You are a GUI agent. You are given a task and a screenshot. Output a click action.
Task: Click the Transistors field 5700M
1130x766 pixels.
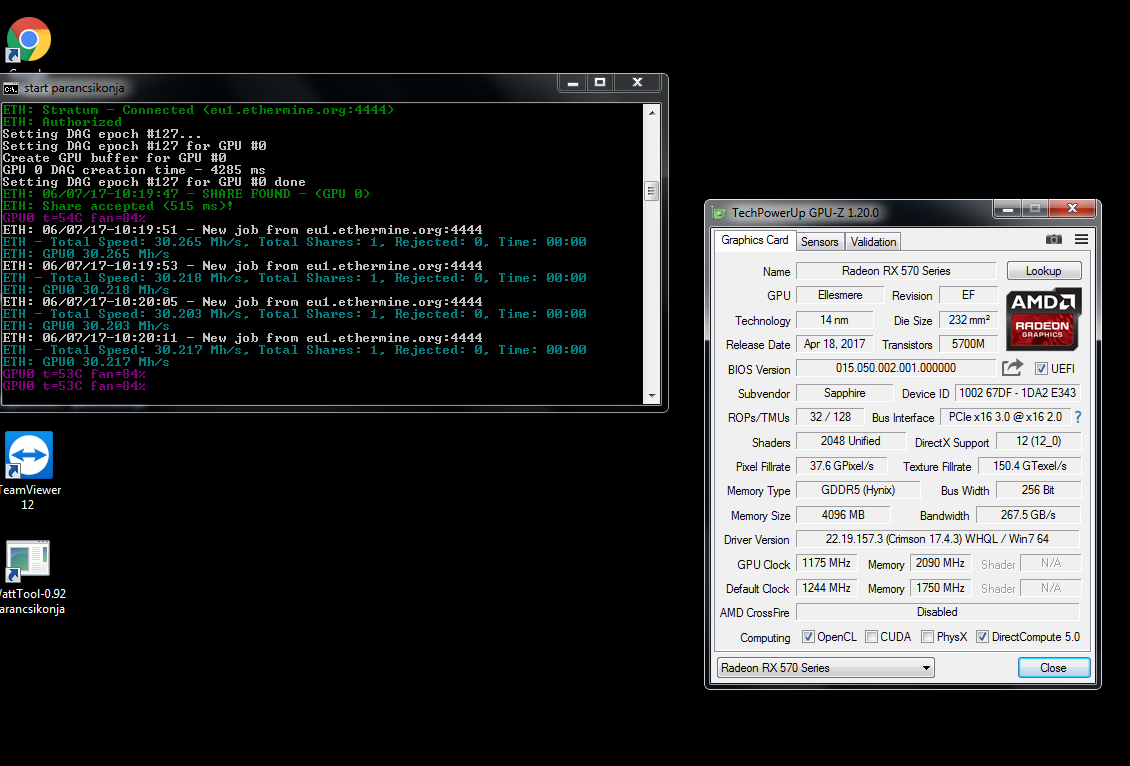tap(968, 344)
